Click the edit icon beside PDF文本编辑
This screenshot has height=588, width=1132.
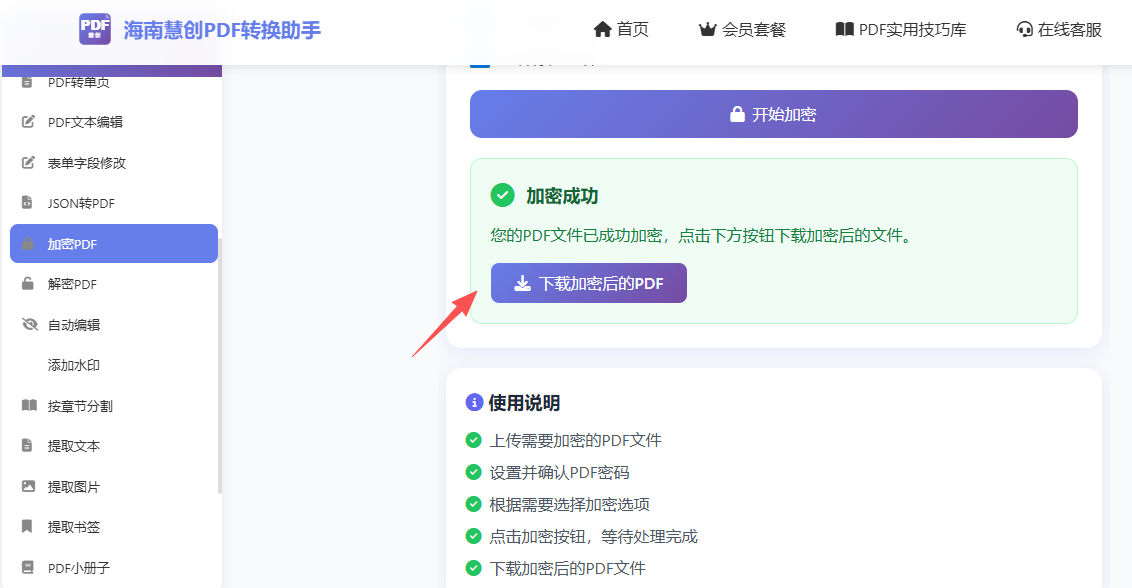[28, 121]
